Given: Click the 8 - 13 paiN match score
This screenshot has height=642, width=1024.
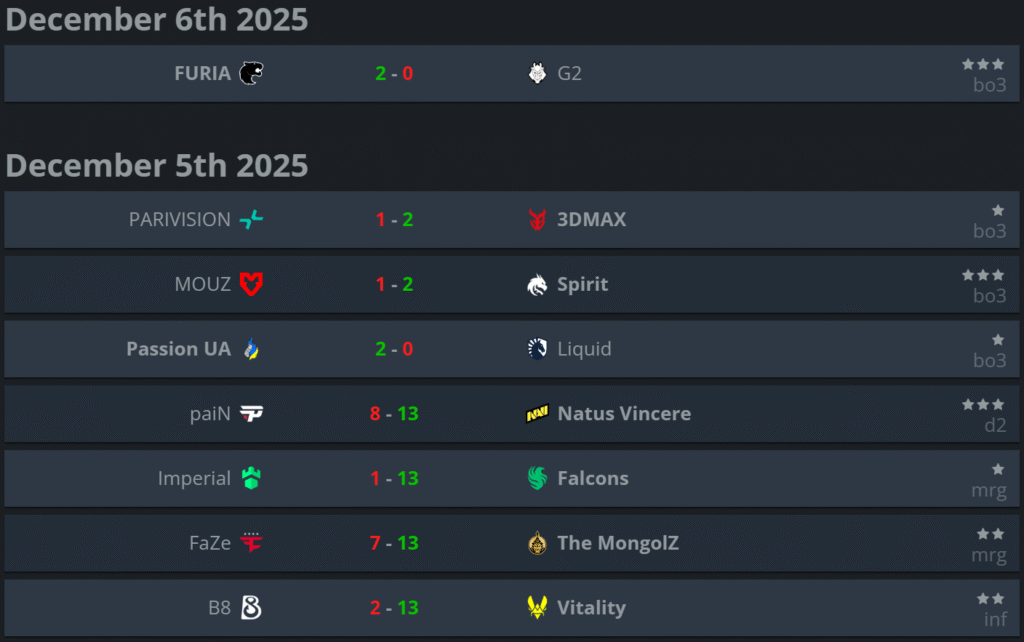Looking at the screenshot, I should 394,414.
